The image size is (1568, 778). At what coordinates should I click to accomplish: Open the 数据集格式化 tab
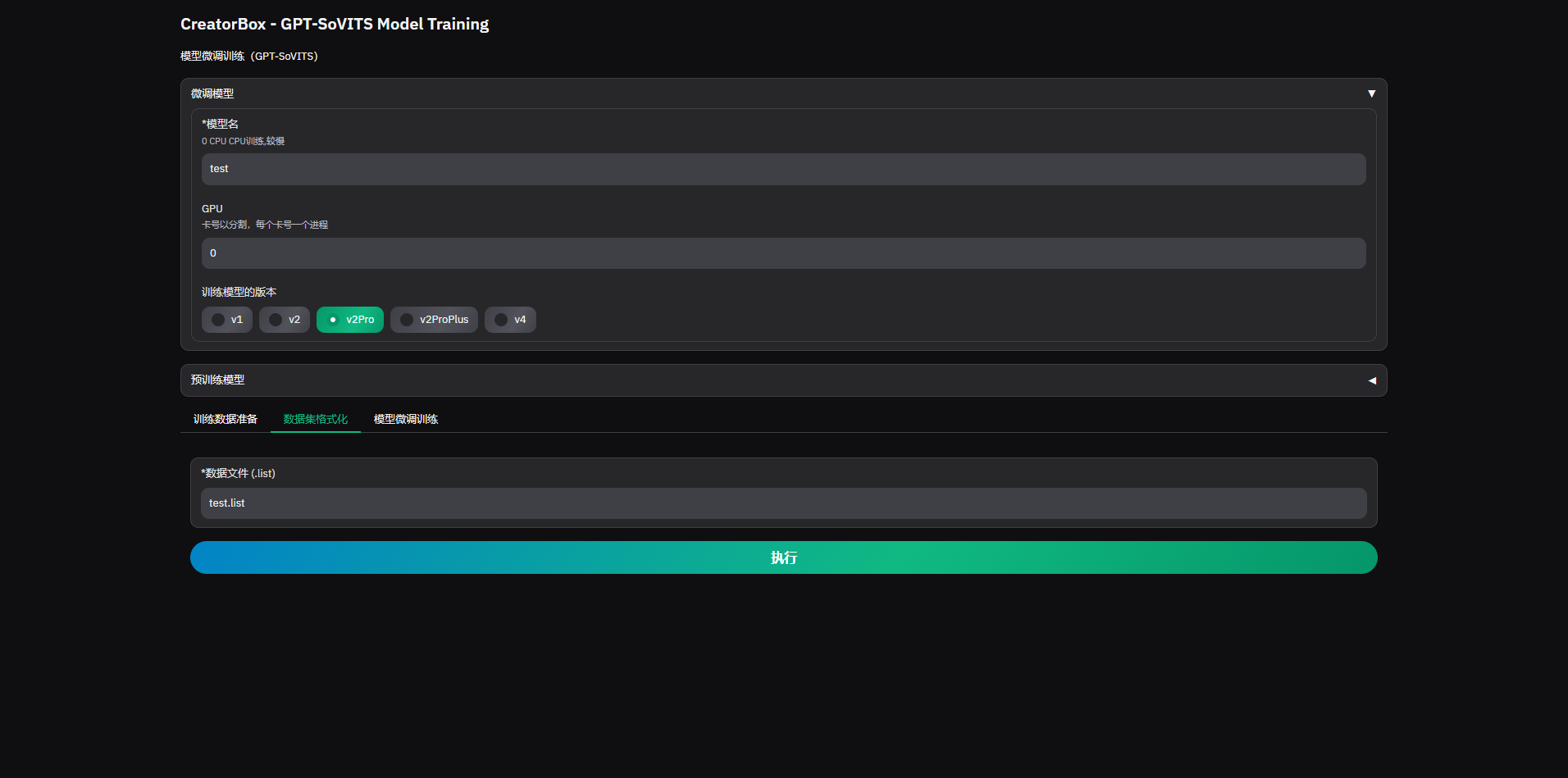(316, 419)
